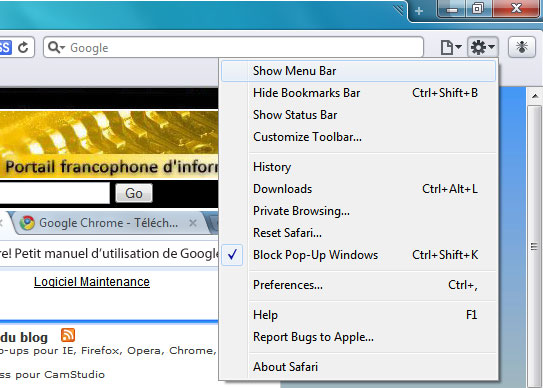Click the Go button on the webpage
The image size is (543, 388).
[134, 193]
